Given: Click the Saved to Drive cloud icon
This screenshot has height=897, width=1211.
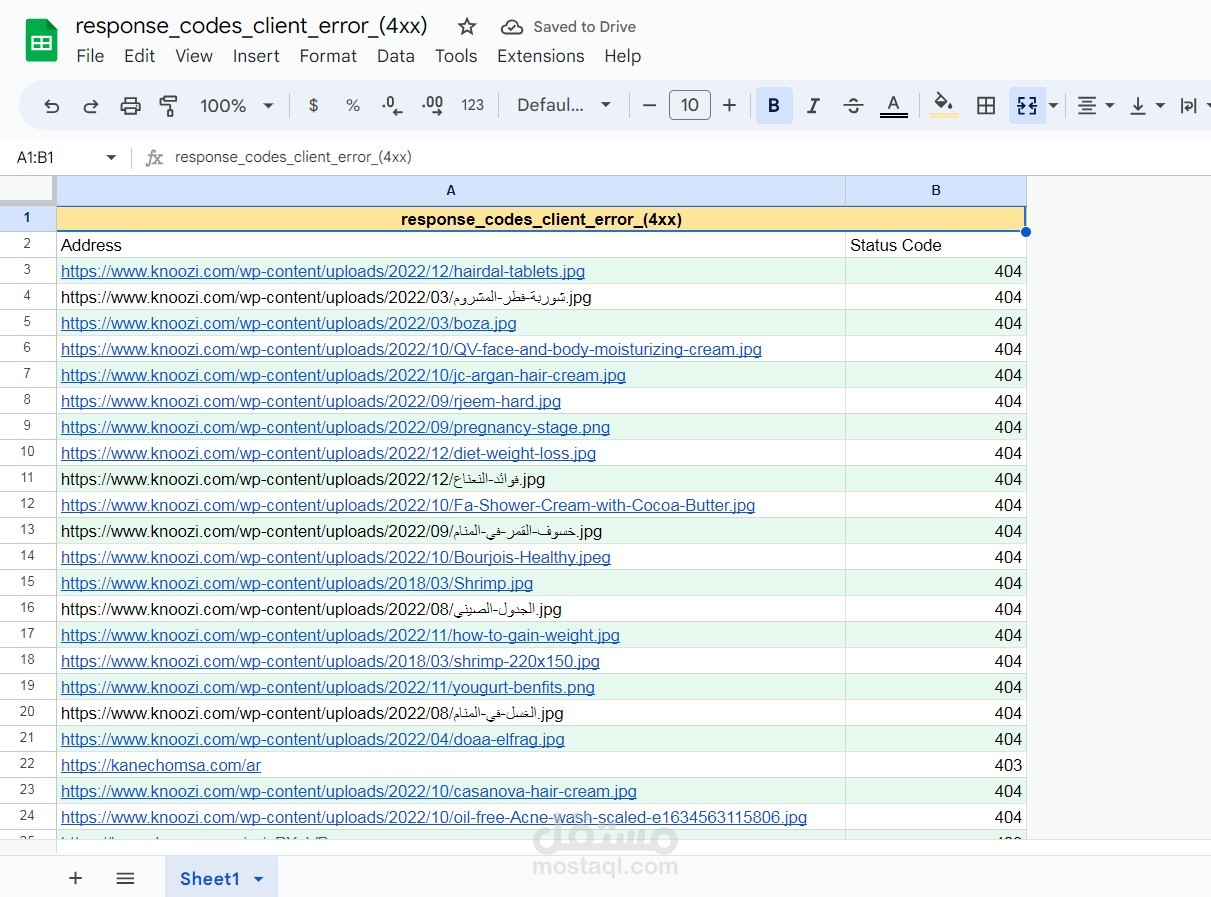Looking at the screenshot, I should coord(512,27).
